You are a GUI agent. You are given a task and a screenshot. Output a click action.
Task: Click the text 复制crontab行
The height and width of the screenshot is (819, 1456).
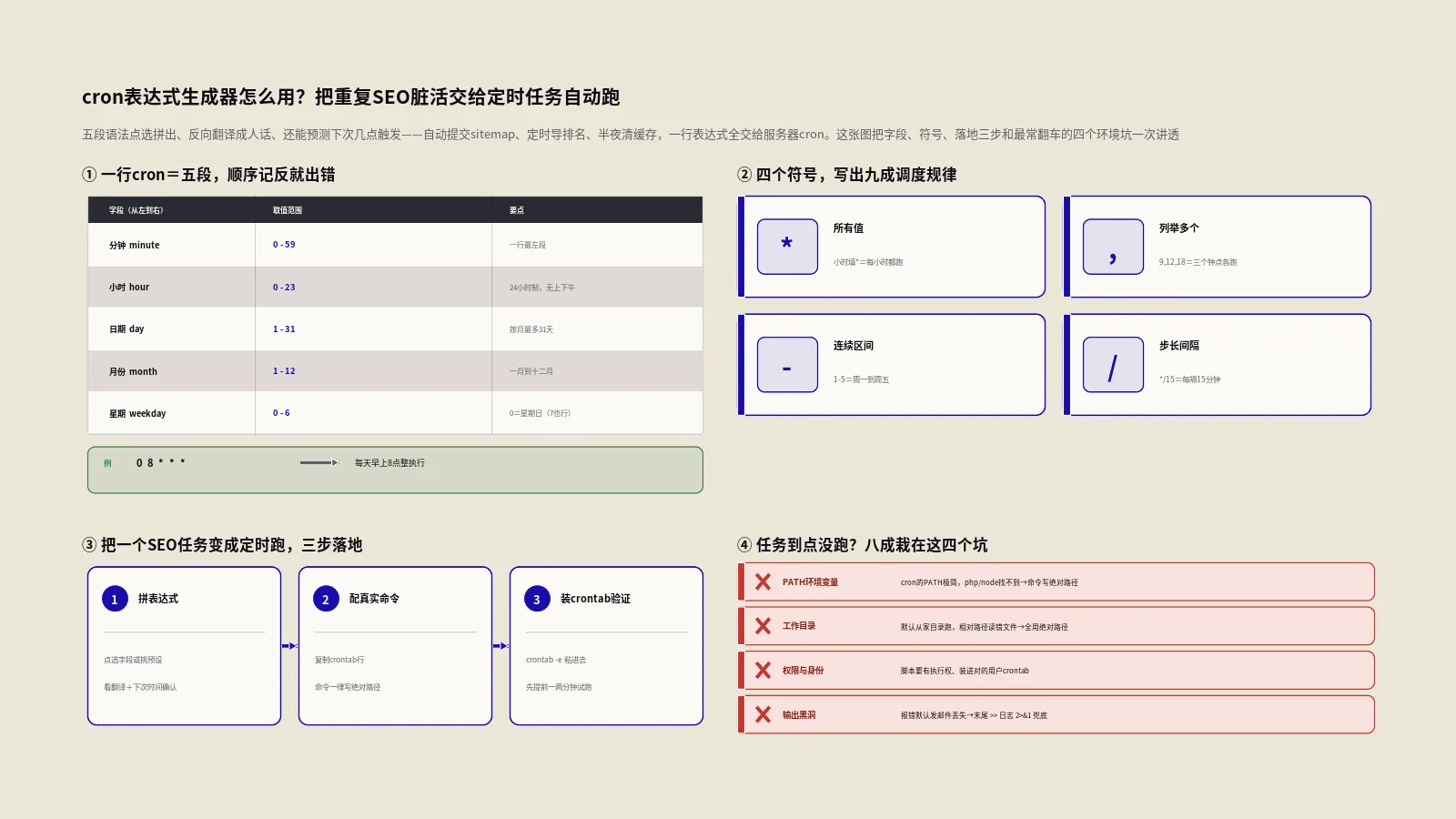[x=339, y=660]
